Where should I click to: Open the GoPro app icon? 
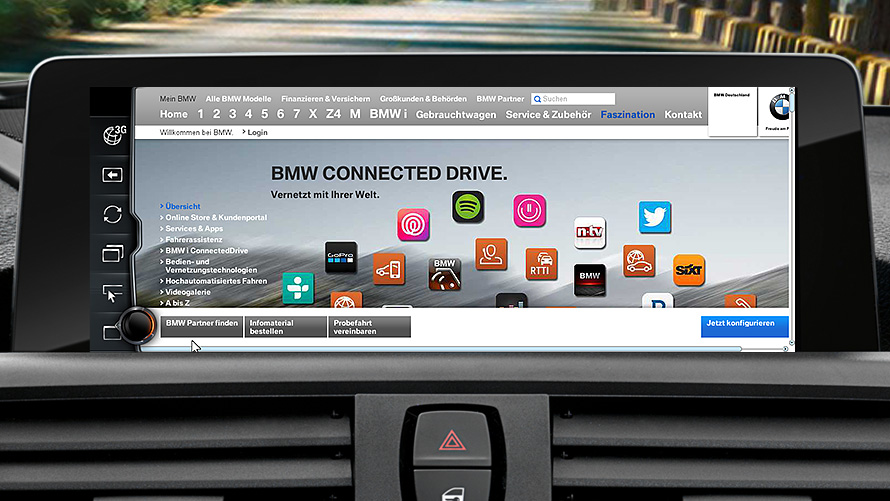coord(341,257)
